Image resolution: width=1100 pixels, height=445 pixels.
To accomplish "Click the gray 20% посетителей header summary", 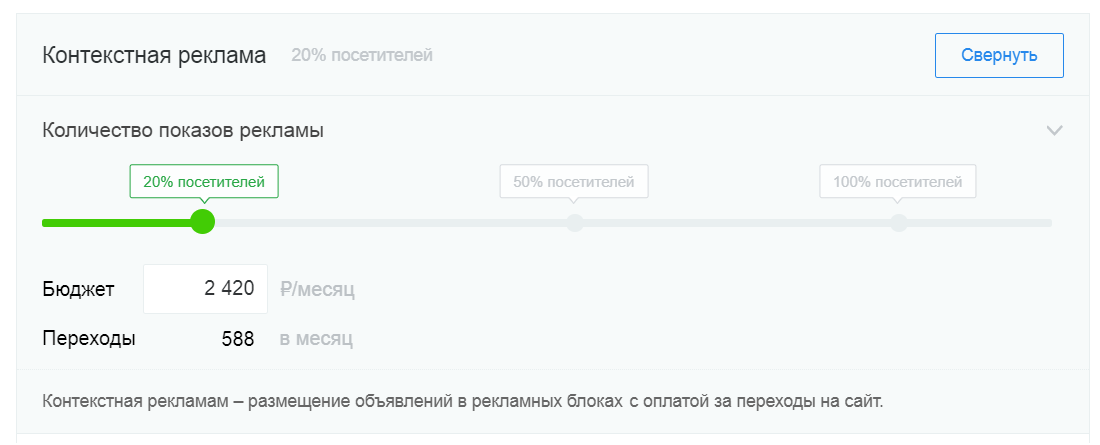I will pos(362,55).
